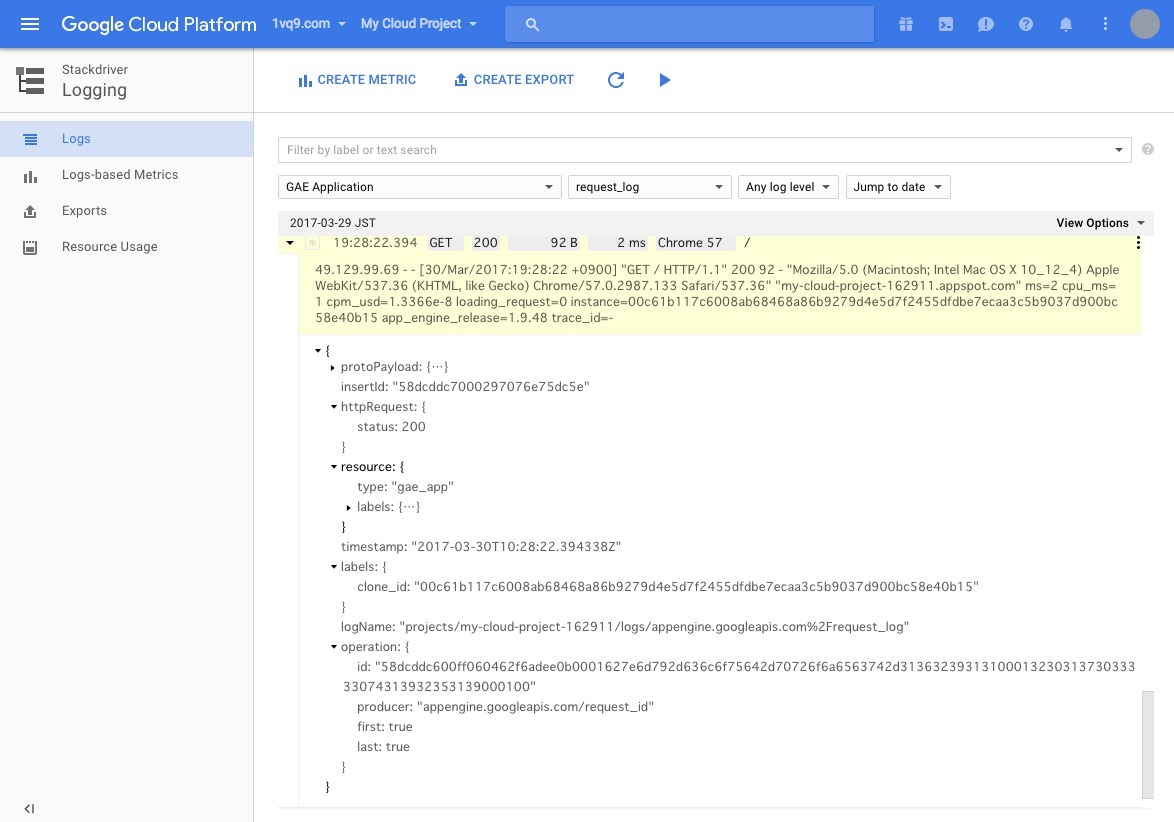Open the filter field dropdown arrow
1174x822 pixels.
pyautogui.click(x=1119, y=150)
